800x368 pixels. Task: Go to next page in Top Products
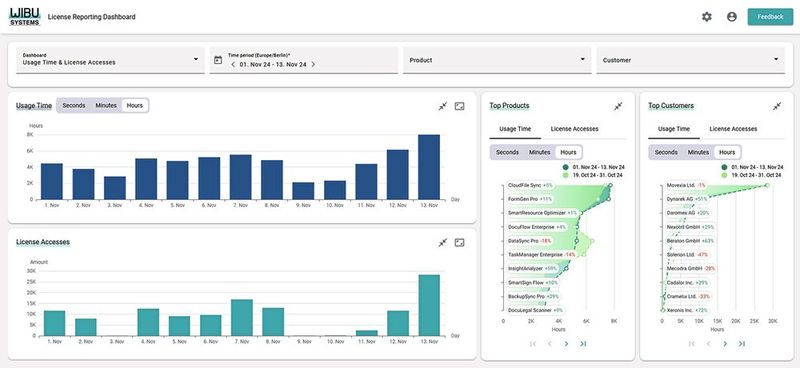point(566,344)
